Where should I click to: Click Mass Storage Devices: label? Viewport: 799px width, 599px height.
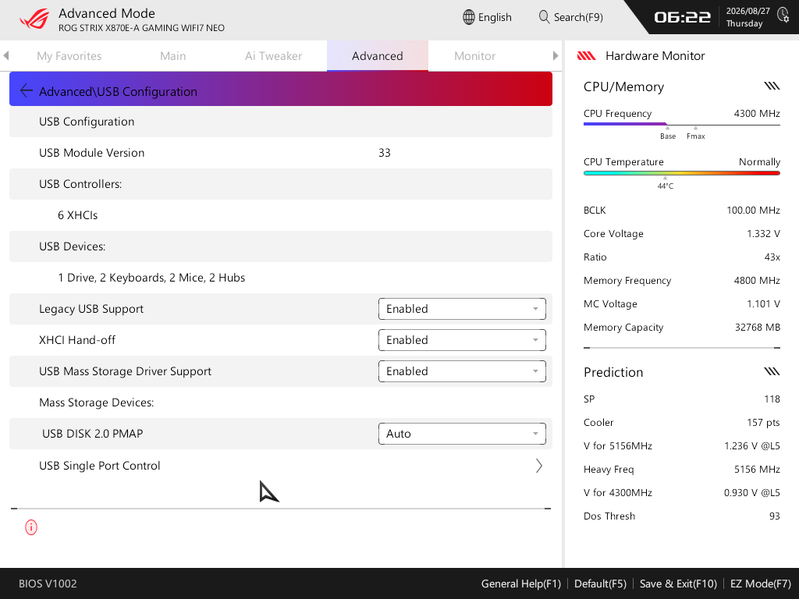(96, 402)
